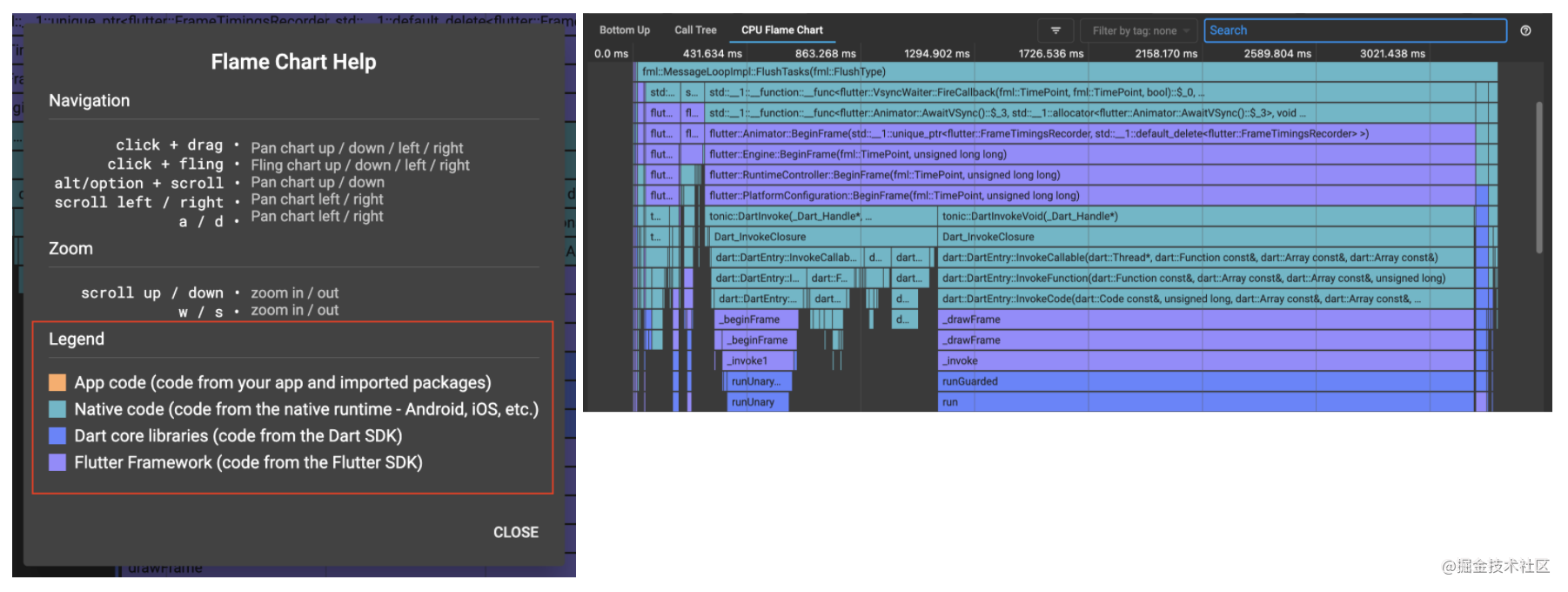This screenshot has height=592, width=1568.
Task: Click the filter icon beside the tag filter
Action: (1055, 30)
